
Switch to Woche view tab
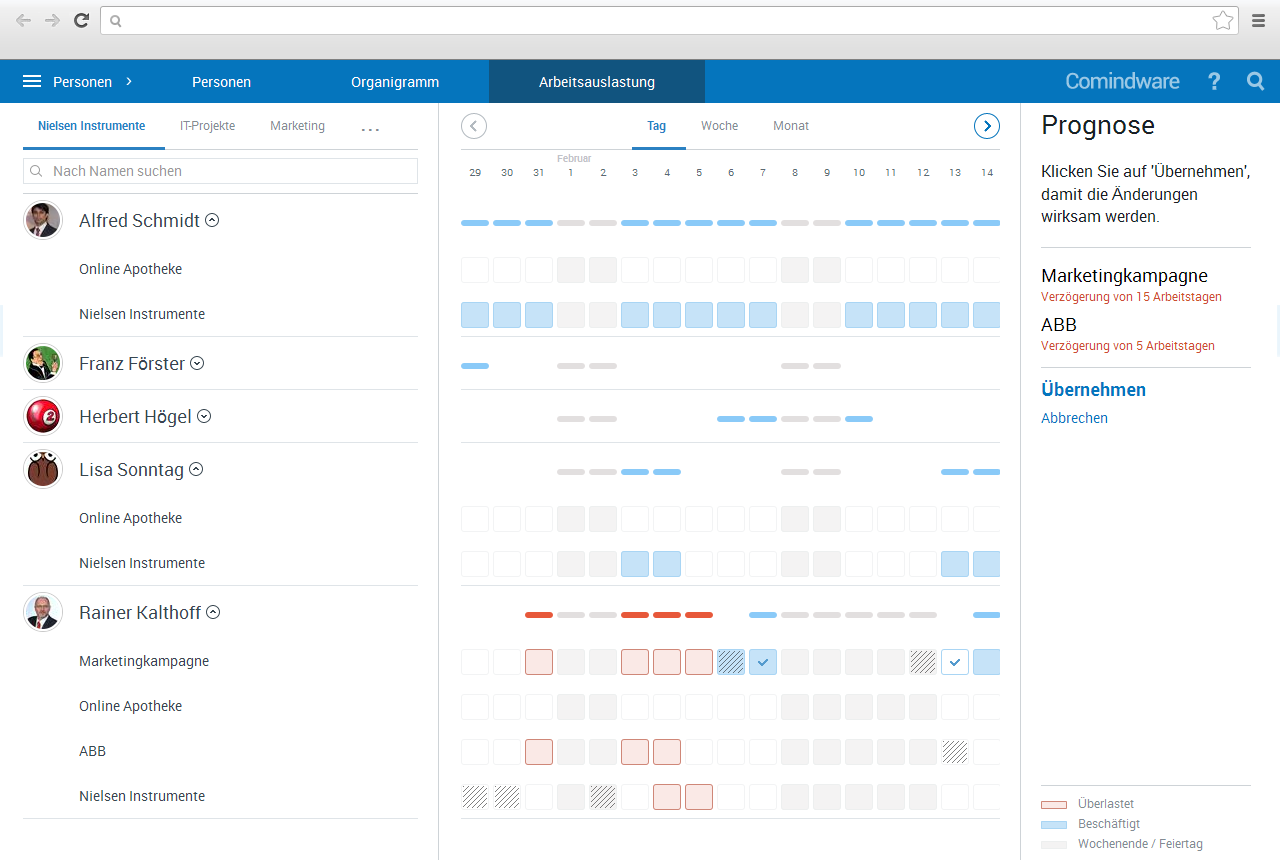click(x=719, y=126)
